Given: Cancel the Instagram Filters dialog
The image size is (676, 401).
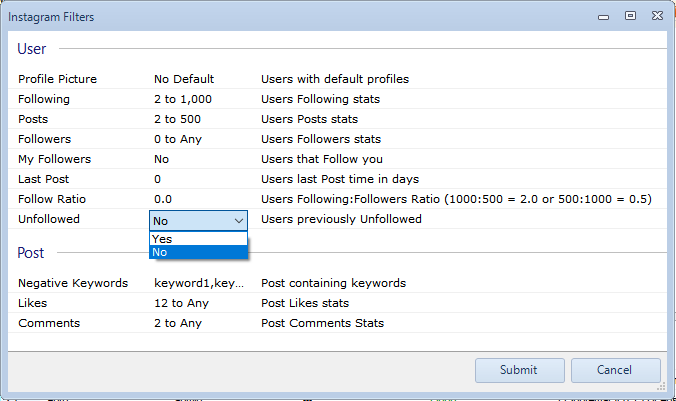Looking at the screenshot, I should click(615, 370).
